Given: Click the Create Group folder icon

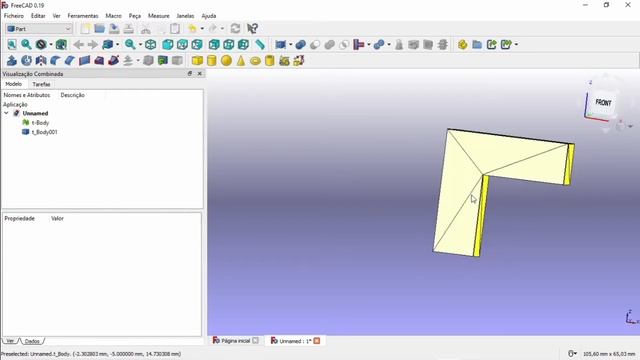Looking at the screenshot, I should pos(477,44).
